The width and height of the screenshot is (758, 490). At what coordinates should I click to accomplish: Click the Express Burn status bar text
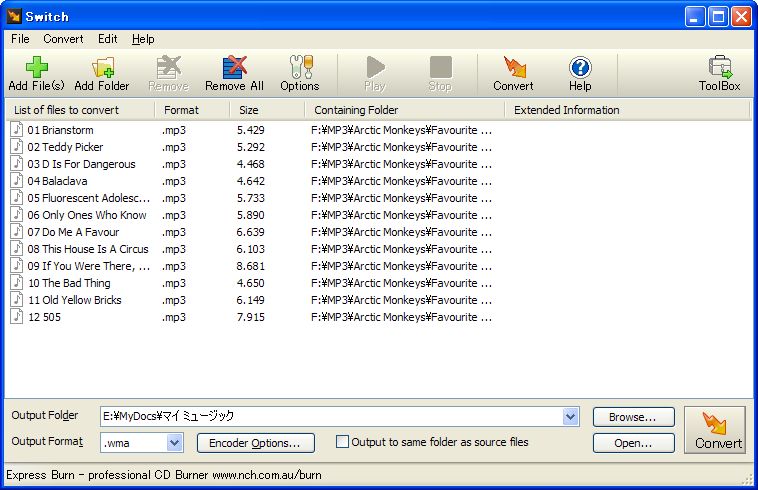[164, 475]
